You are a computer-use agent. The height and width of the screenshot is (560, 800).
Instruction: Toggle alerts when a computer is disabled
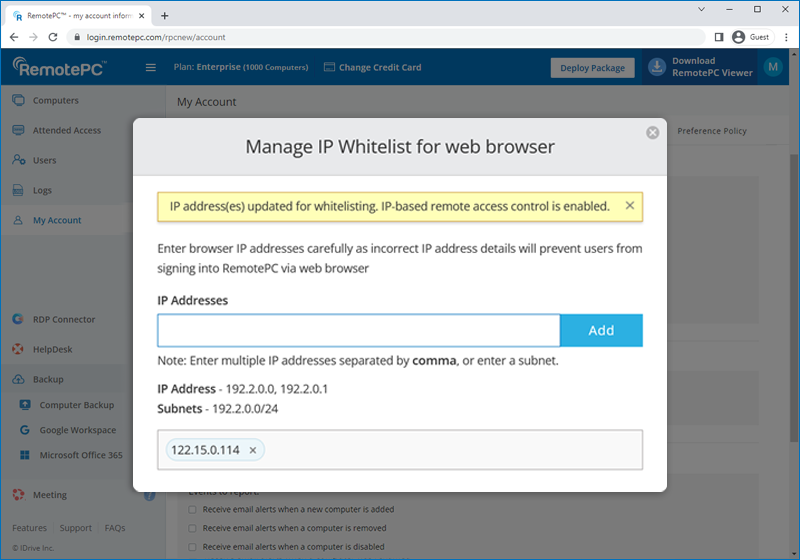click(193, 547)
